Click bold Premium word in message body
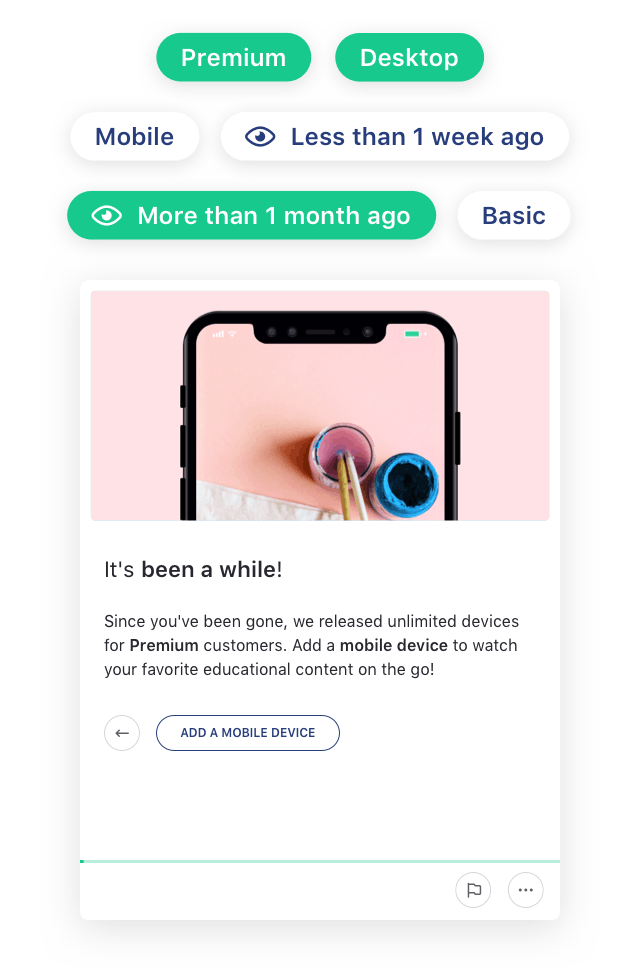Image resolution: width=640 pixels, height=968 pixels. point(164,645)
